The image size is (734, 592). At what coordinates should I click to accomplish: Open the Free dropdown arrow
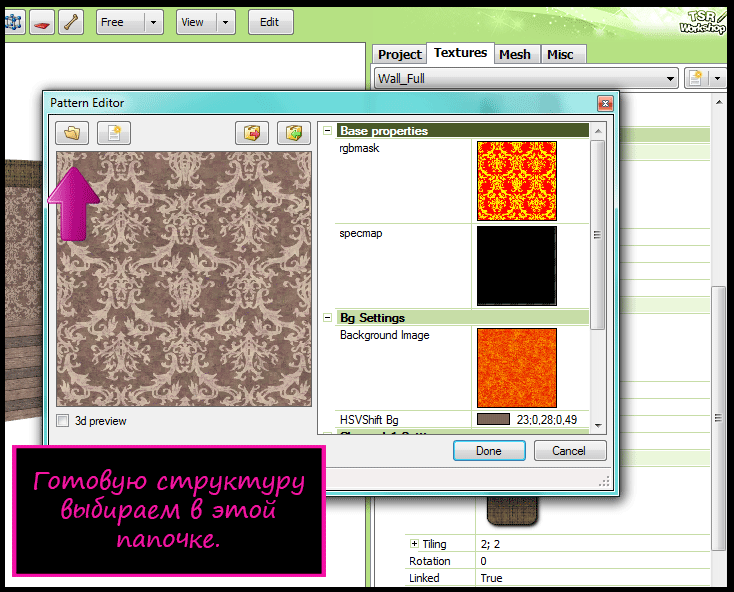(x=154, y=22)
